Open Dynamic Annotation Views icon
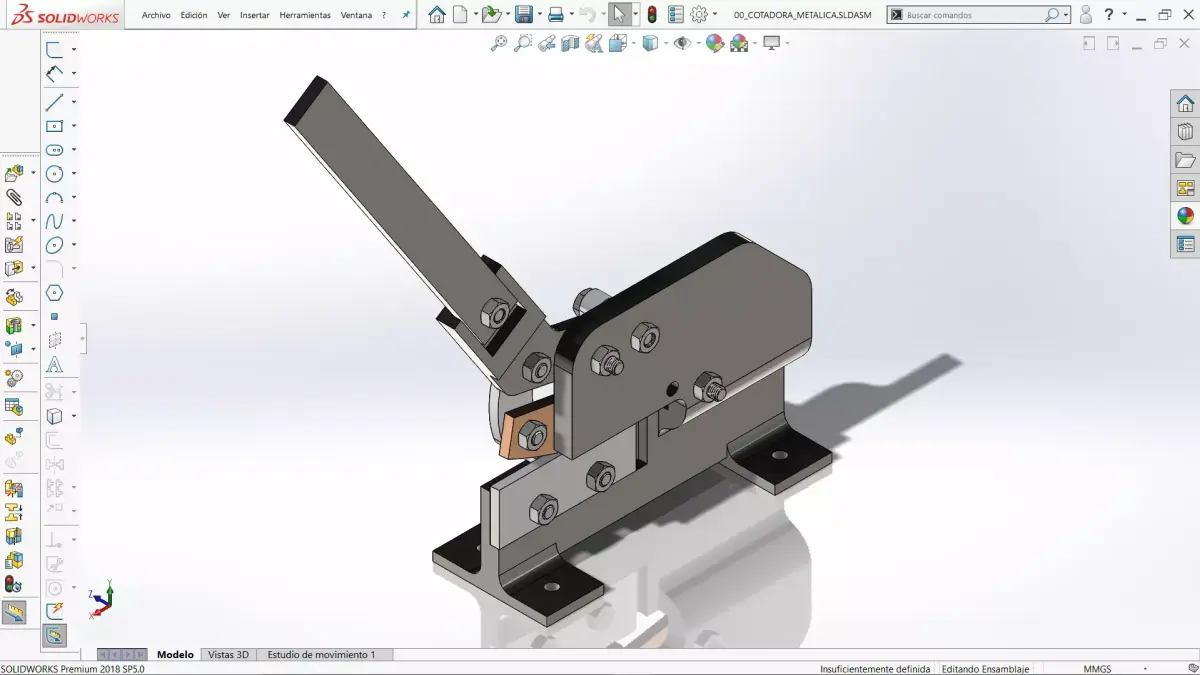The height and width of the screenshot is (675, 1200). click(594, 43)
